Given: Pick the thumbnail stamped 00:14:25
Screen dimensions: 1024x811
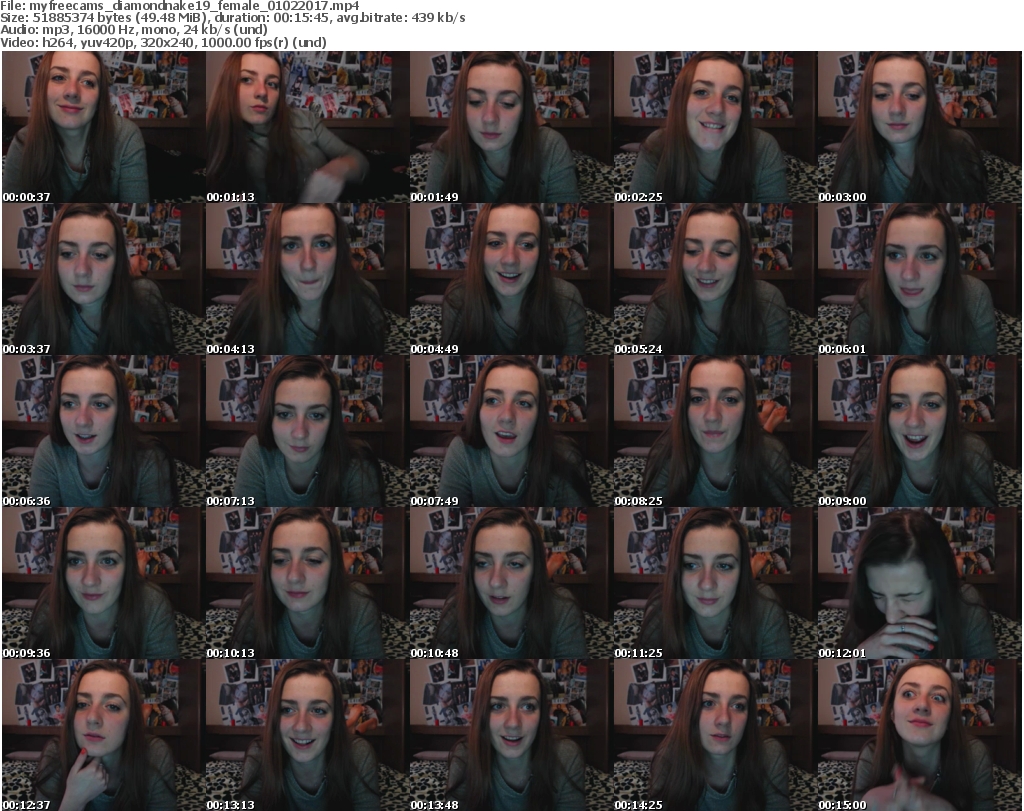Looking at the screenshot, I should point(715,735).
